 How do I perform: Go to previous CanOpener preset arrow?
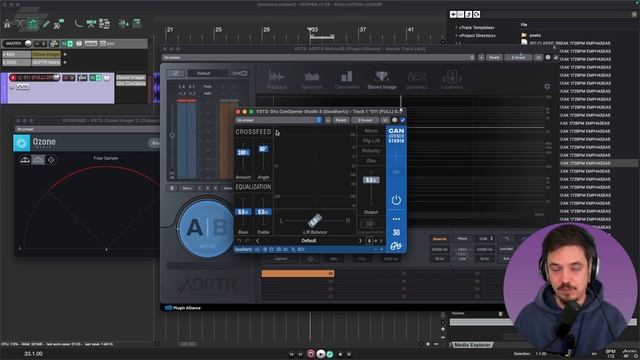[x=258, y=241]
